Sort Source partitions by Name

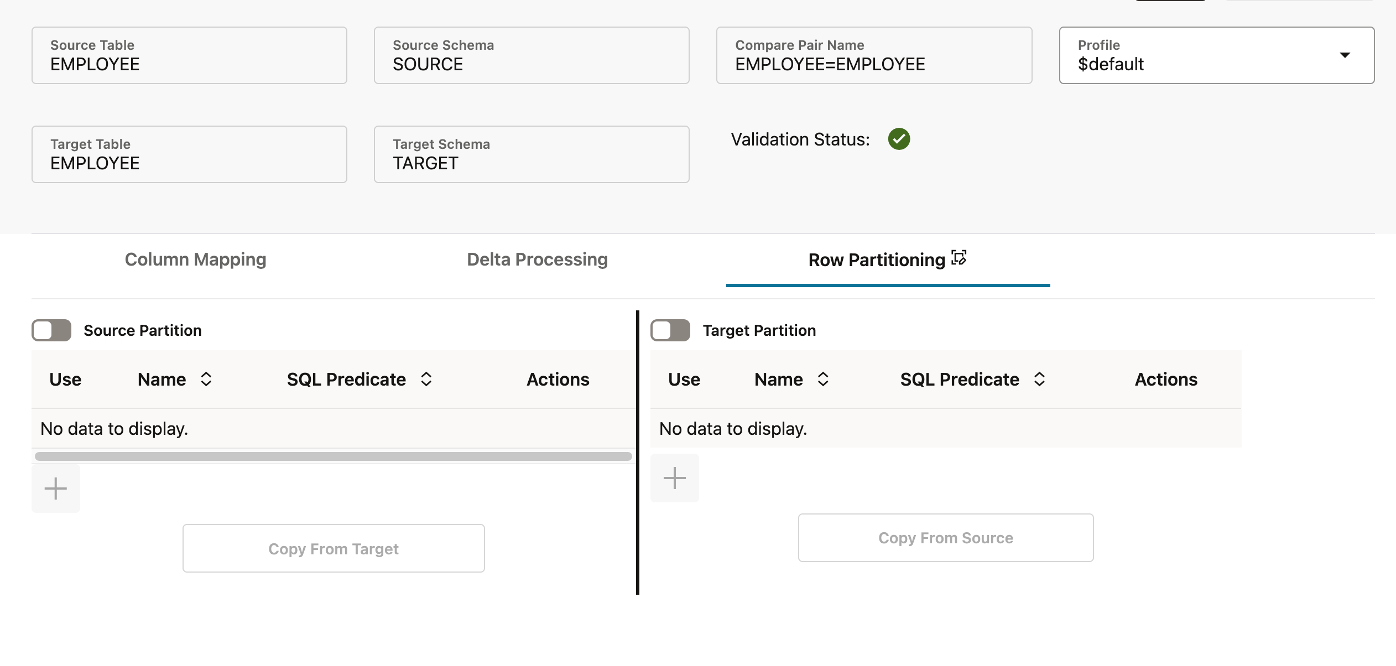(206, 379)
